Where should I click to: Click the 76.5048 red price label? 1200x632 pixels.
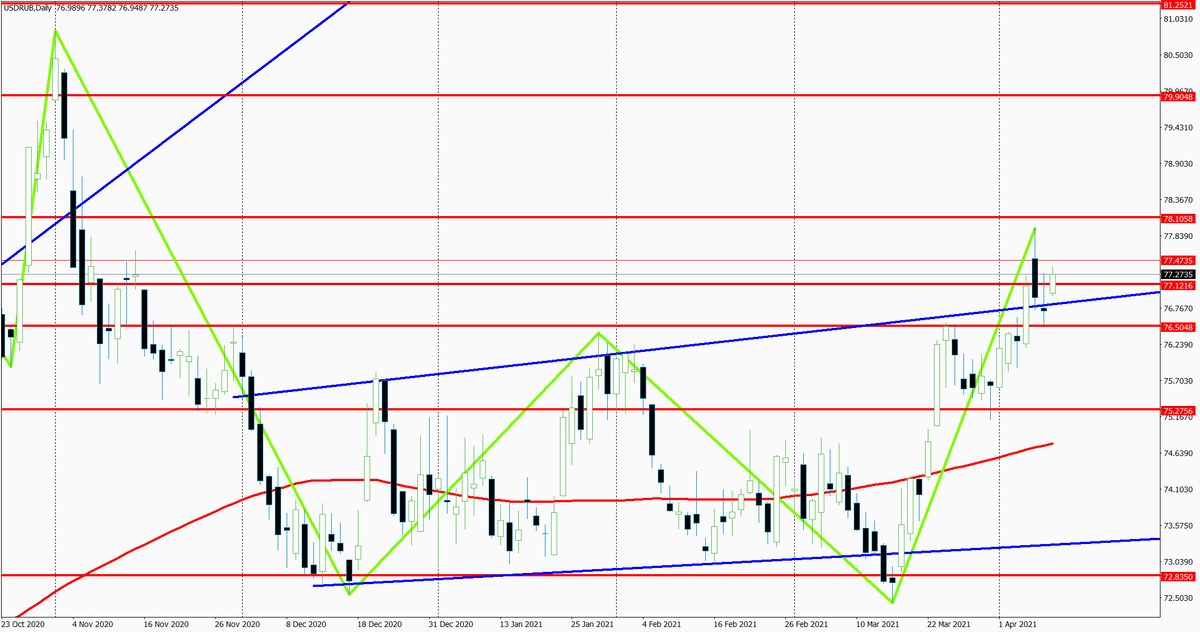pyautogui.click(x=1179, y=327)
